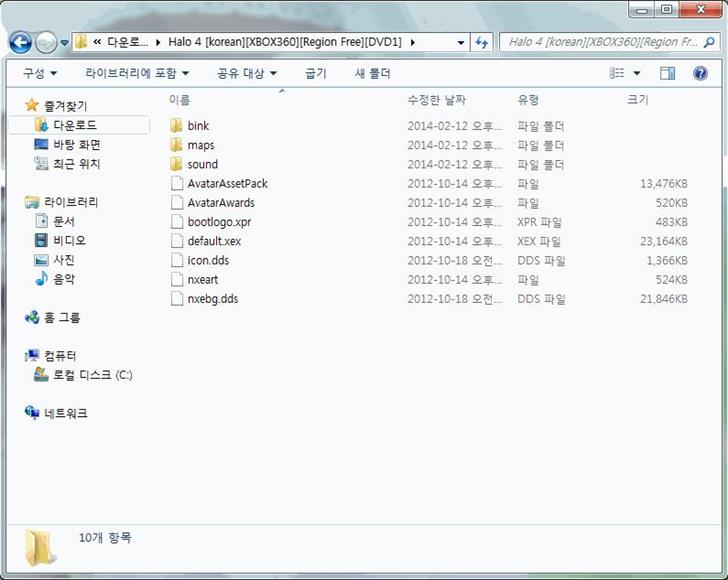The image size is (728, 580).
Task: Open 음악 library in sidebar
Action: click(x=64, y=279)
